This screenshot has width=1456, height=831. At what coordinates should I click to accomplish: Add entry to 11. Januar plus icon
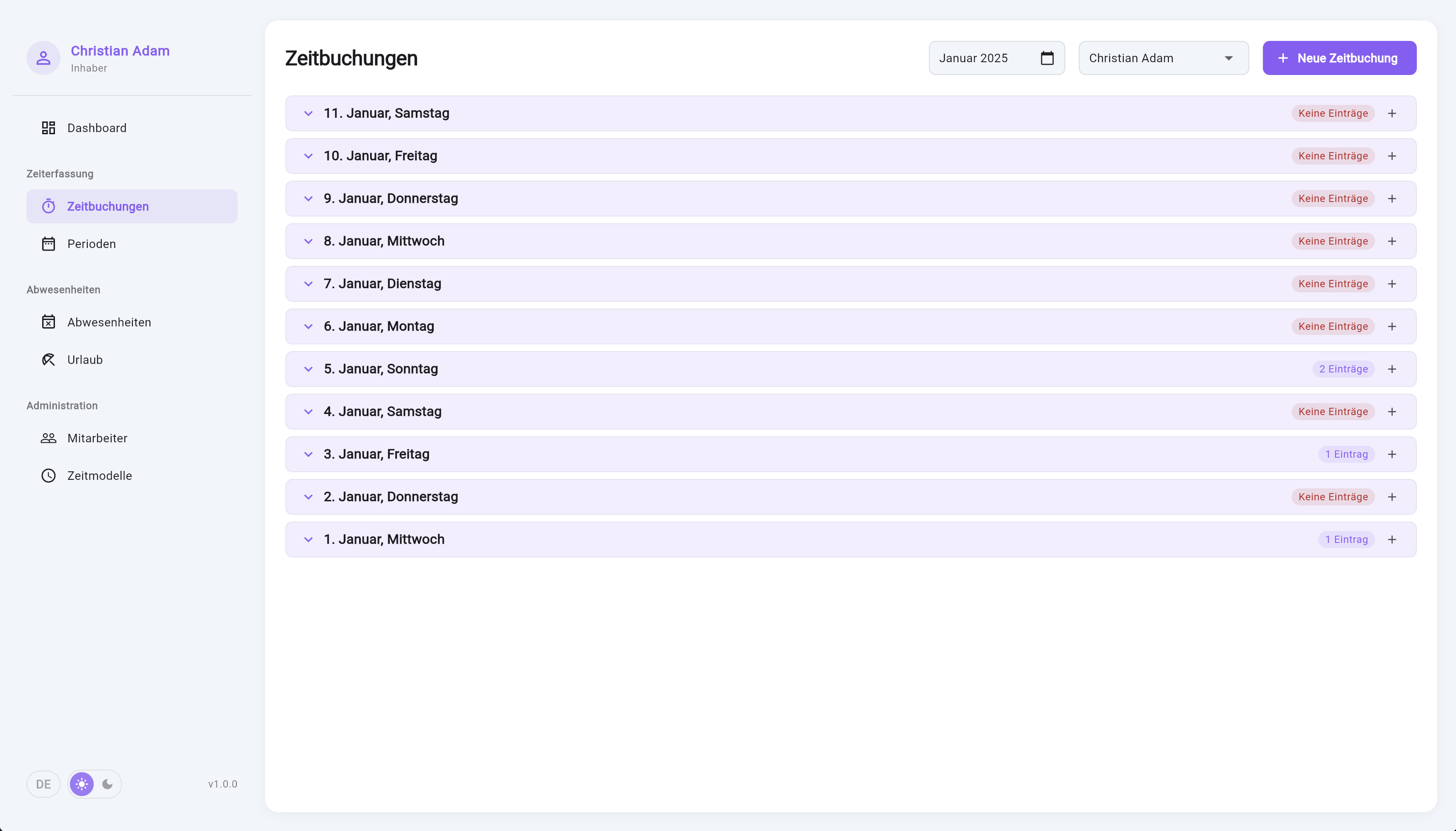click(x=1392, y=114)
